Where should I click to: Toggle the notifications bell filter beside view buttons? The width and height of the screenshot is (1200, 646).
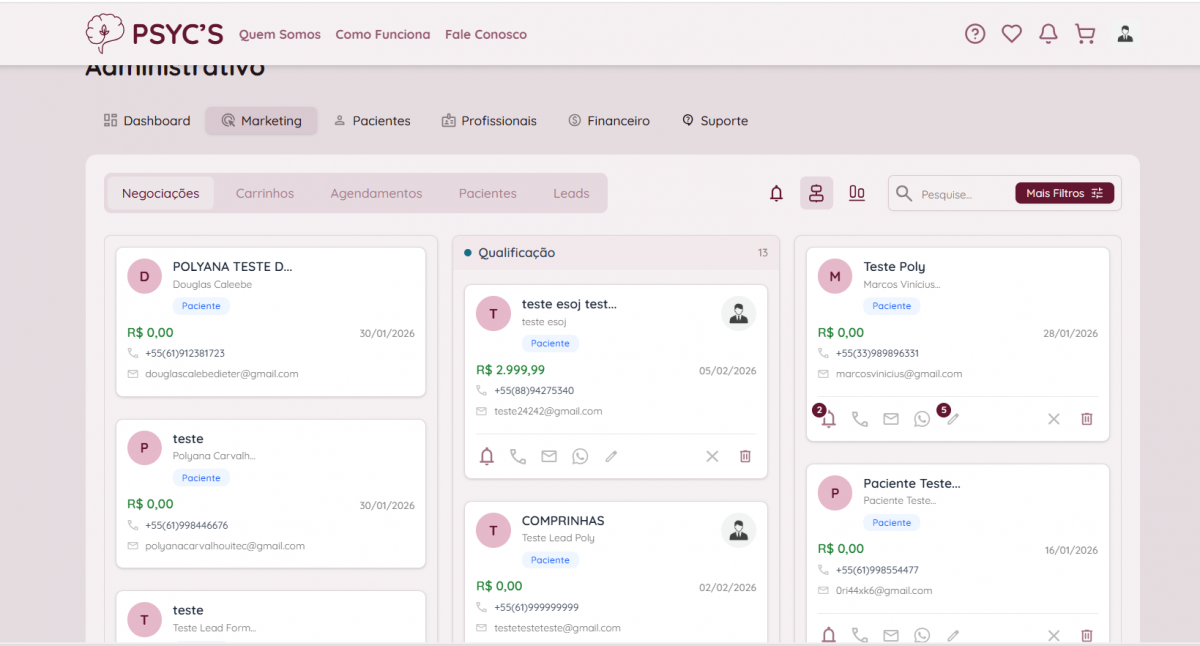pyautogui.click(x=776, y=193)
